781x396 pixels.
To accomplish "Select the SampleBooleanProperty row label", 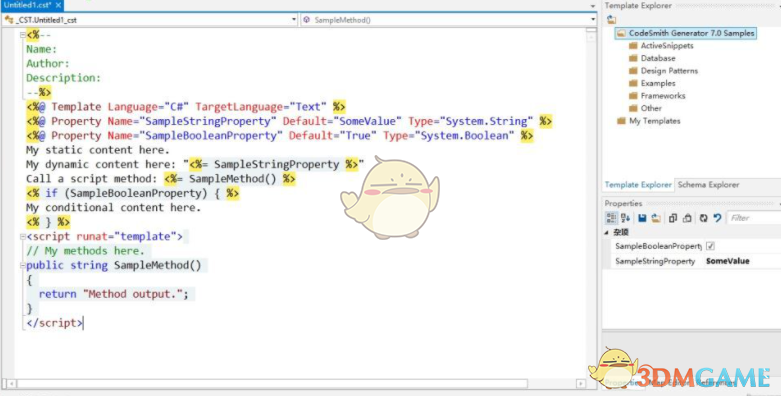I will [x=658, y=246].
